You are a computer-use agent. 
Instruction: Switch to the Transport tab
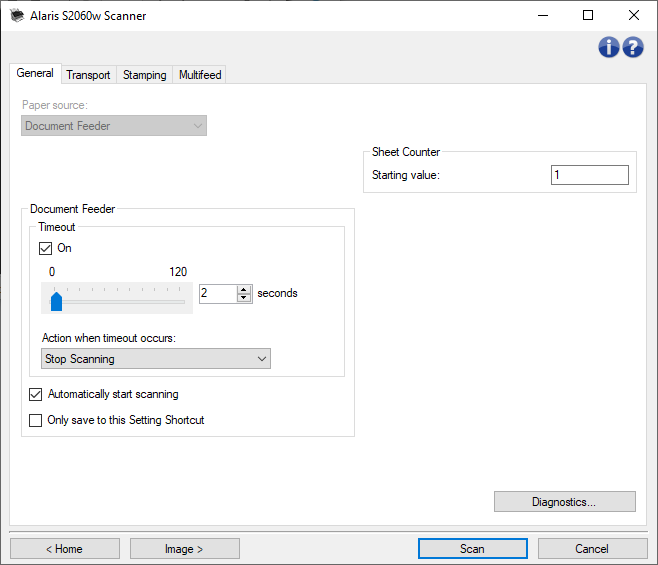coord(88,75)
